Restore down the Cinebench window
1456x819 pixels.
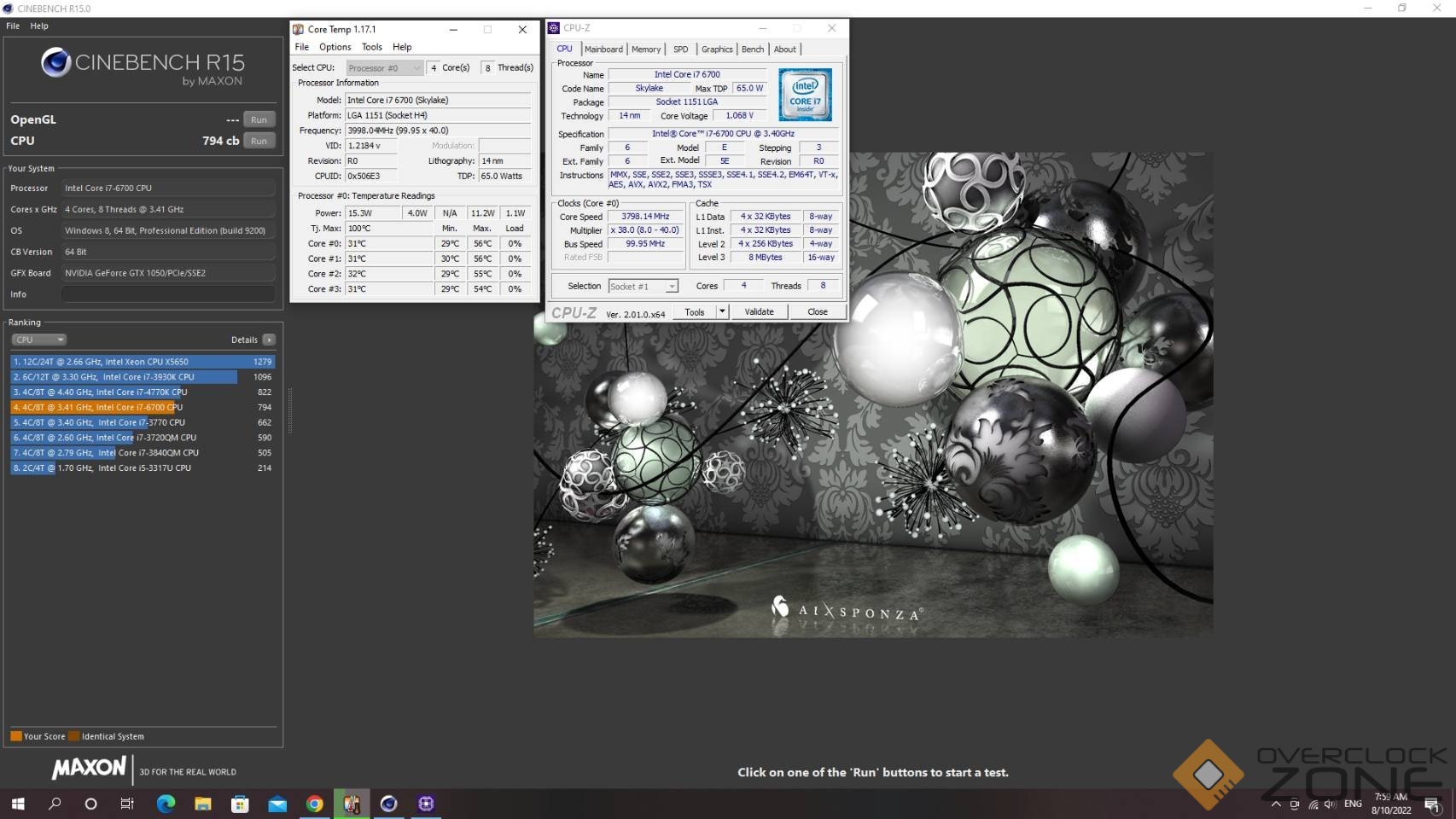point(1402,9)
